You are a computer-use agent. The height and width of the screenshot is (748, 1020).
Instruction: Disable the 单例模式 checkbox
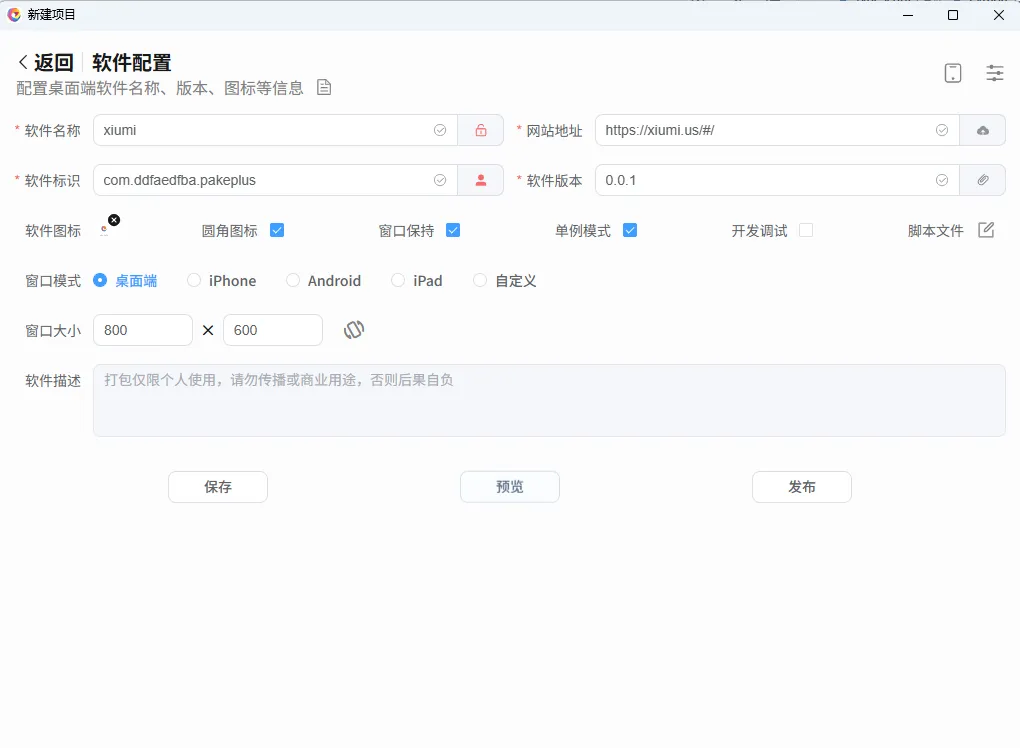(630, 230)
